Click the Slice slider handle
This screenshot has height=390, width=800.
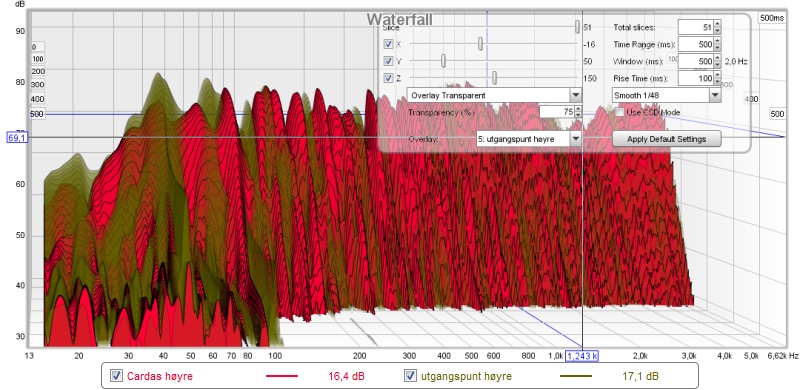point(577,27)
